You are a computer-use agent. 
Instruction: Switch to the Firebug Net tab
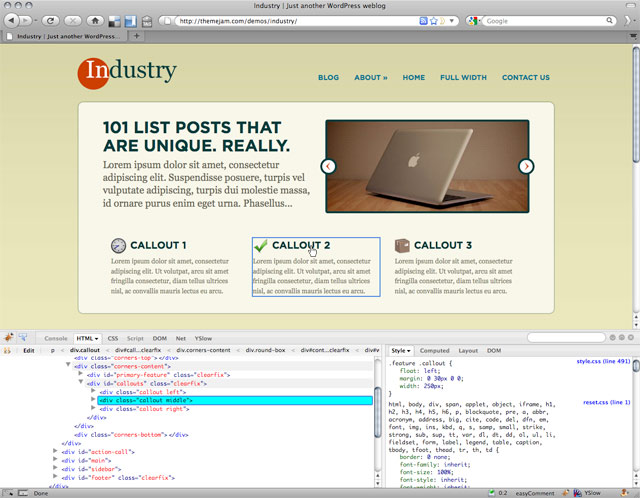click(181, 338)
